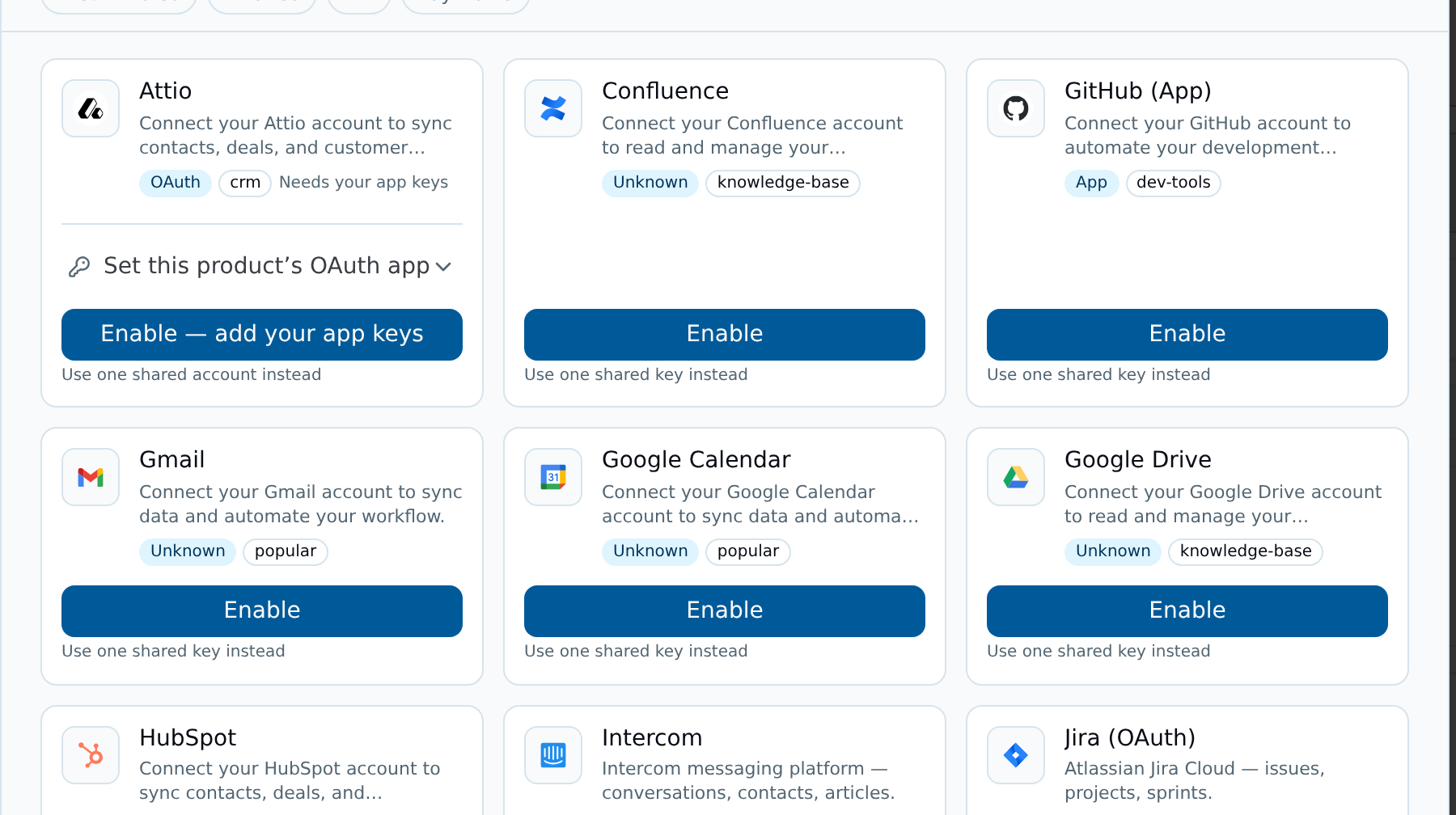
Task: Click the GitHub description text
Action: click(x=1208, y=135)
